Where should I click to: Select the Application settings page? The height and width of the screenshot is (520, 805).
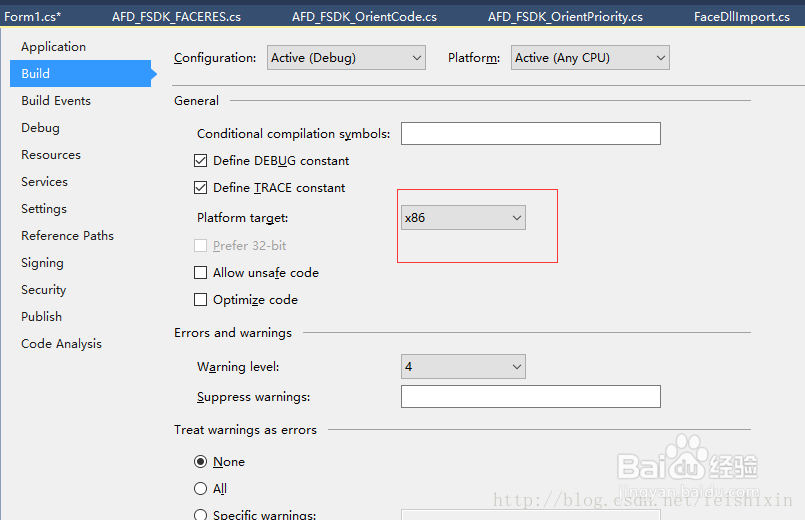click(53, 47)
